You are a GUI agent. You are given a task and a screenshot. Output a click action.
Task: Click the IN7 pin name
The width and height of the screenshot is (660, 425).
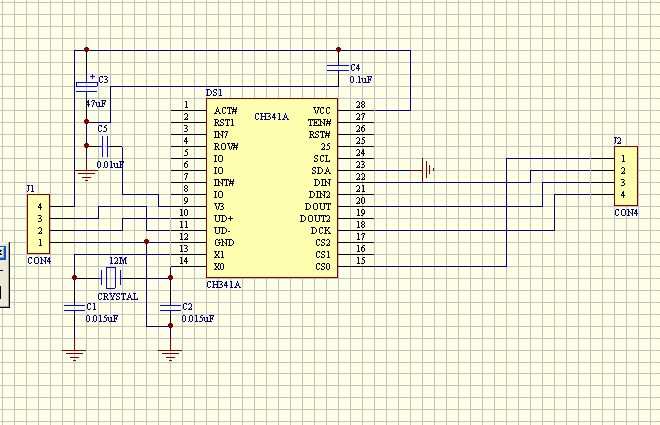pyautogui.click(x=221, y=135)
